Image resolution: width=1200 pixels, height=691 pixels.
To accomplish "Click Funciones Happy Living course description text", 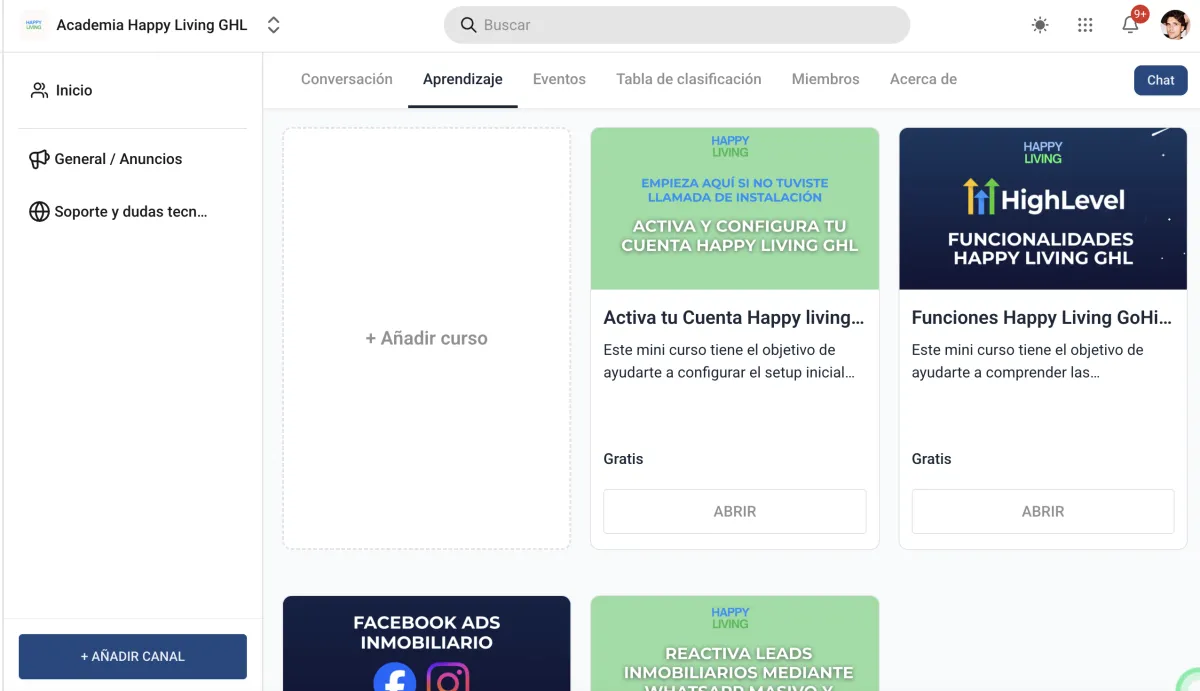I will click(x=1027, y=361).
